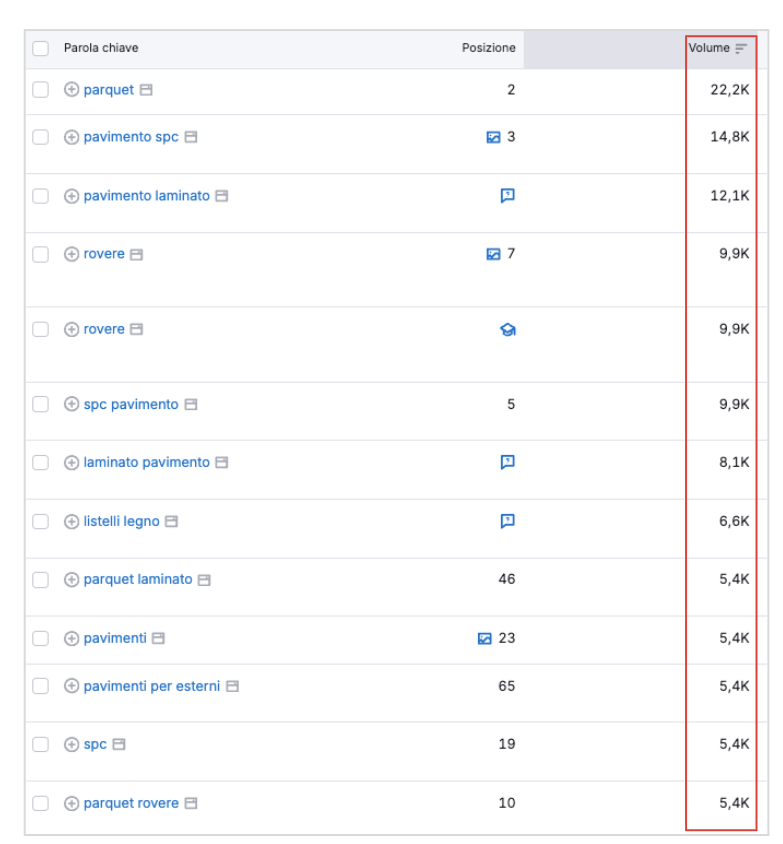The height and width of the screenshot is (844, 783).
Task: Click image pack icon in pavimento spc row
Action: (x=493, y=137)
